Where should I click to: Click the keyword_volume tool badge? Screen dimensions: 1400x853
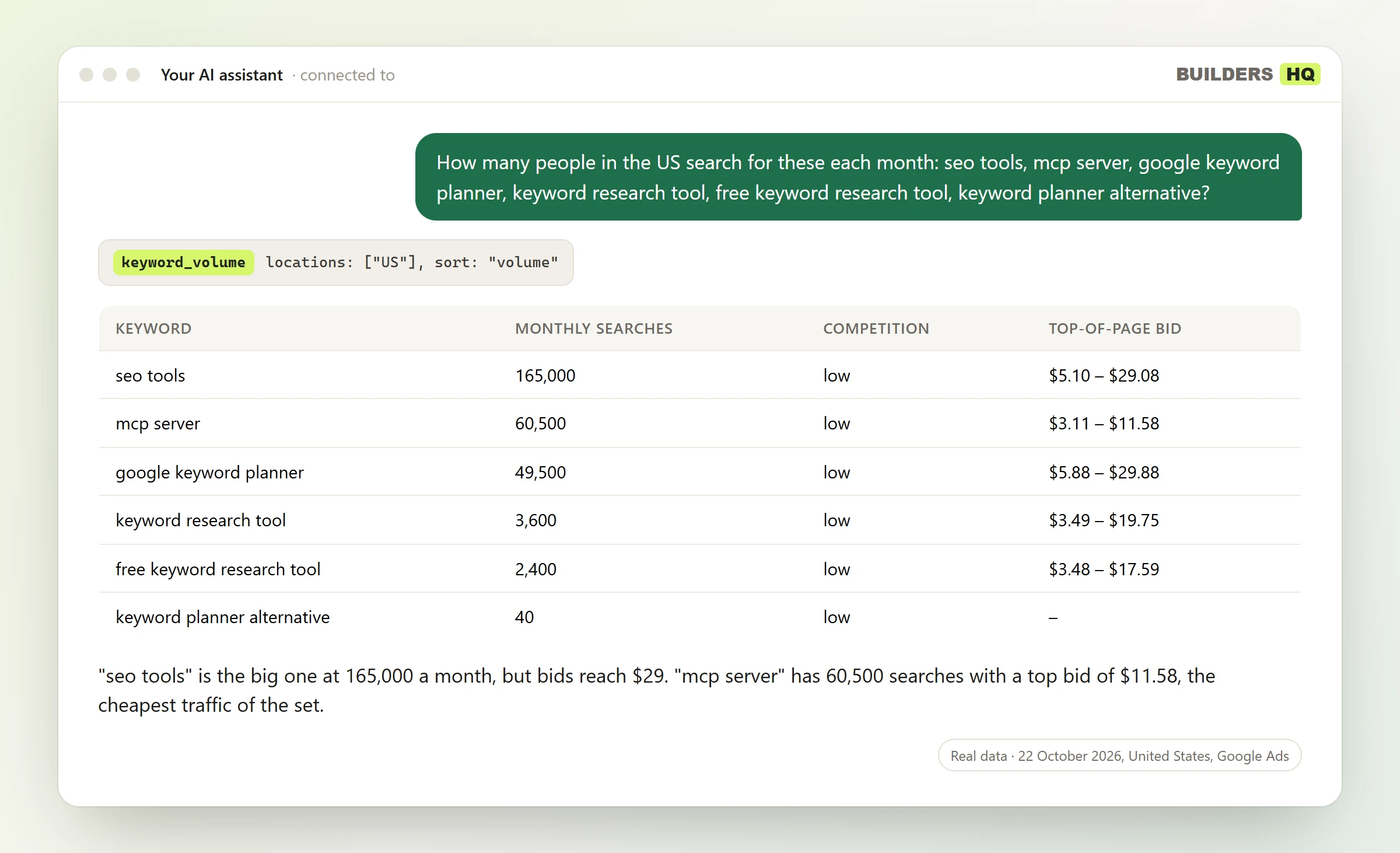click(183, 263)
